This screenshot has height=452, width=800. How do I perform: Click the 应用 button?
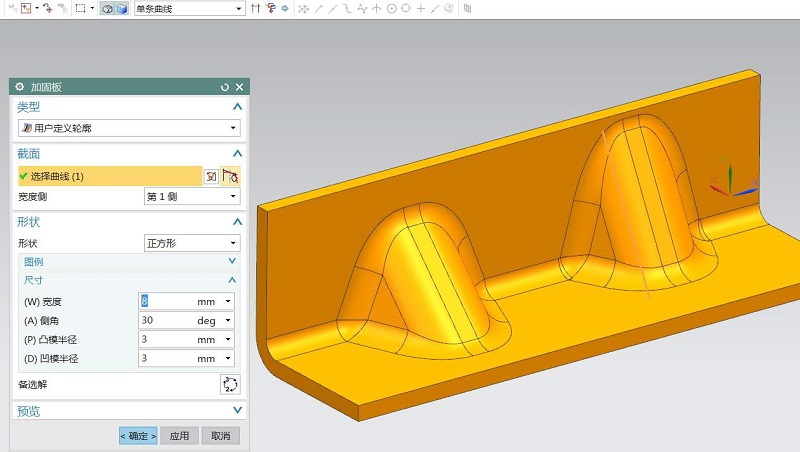click(179, 436)
